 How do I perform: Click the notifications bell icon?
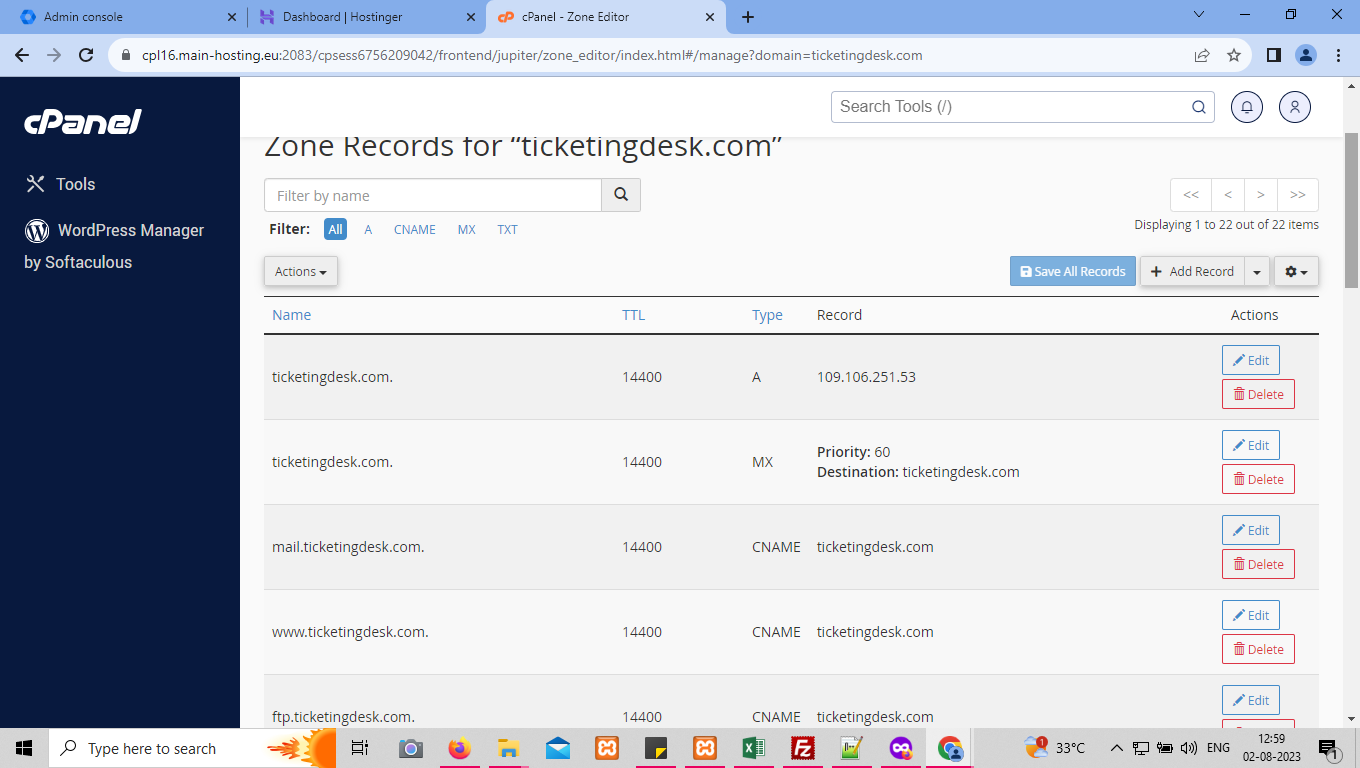click(1247, 107)
